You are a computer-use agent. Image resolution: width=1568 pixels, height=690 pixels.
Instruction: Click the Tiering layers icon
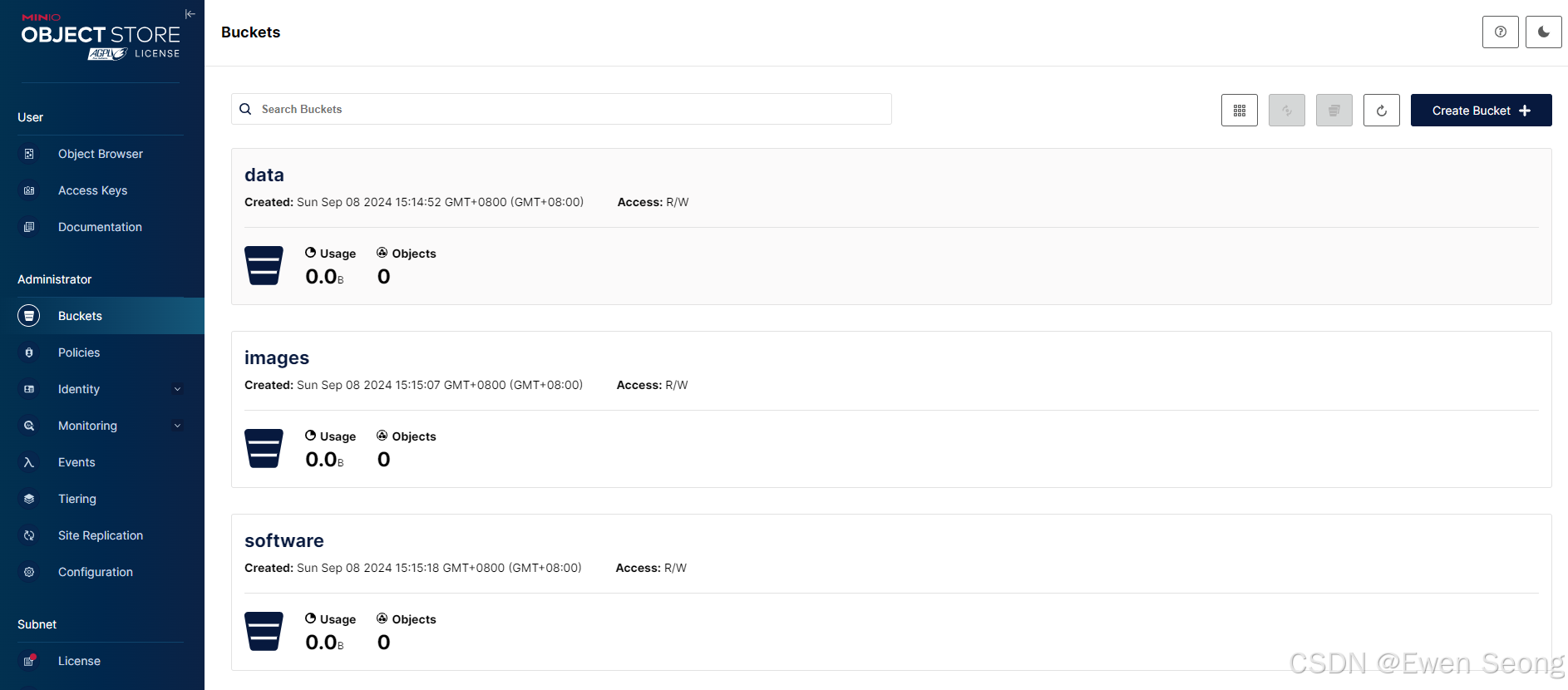click(29, 499)
